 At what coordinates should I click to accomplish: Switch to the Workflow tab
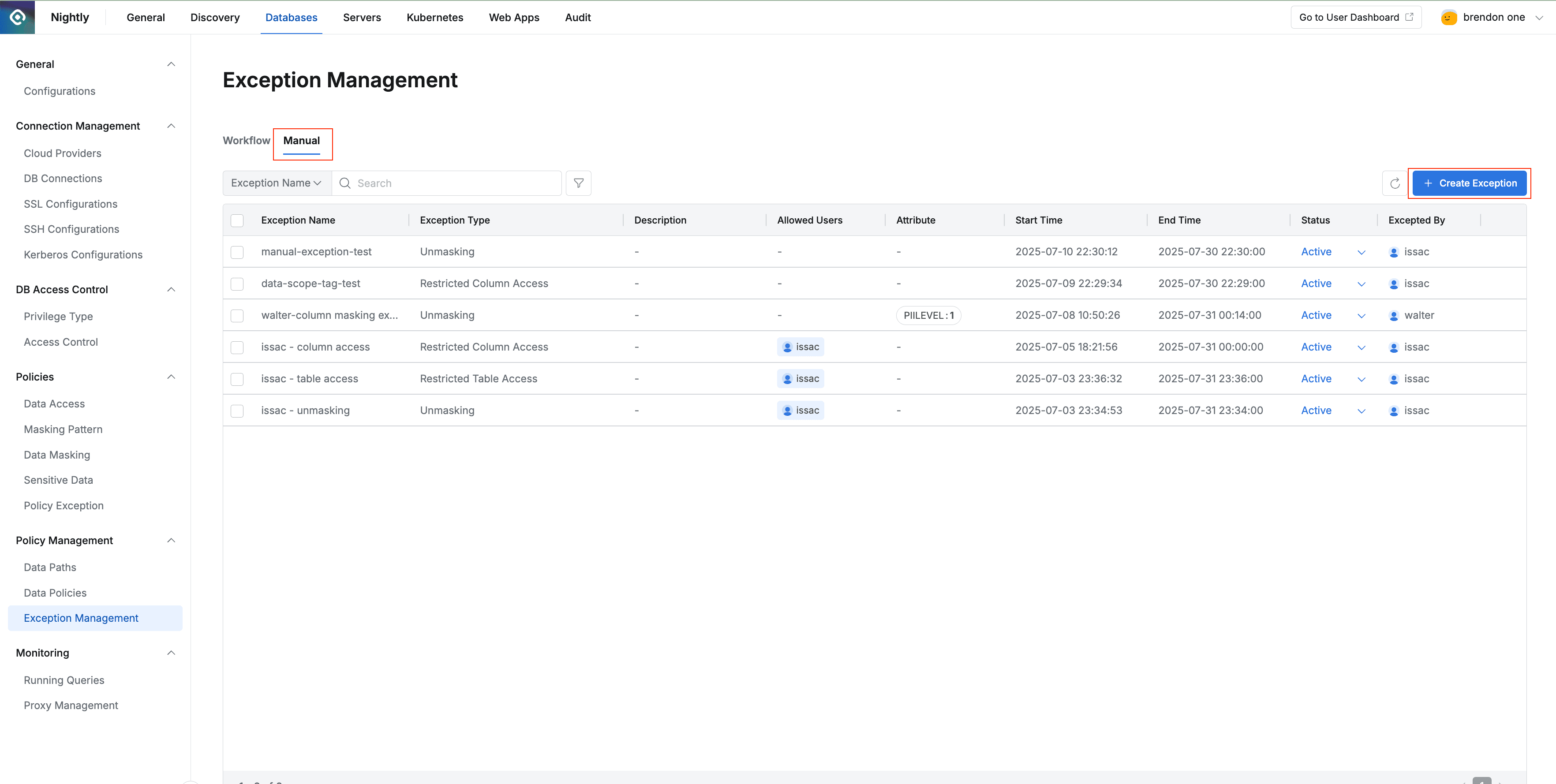tap(246, 141)
